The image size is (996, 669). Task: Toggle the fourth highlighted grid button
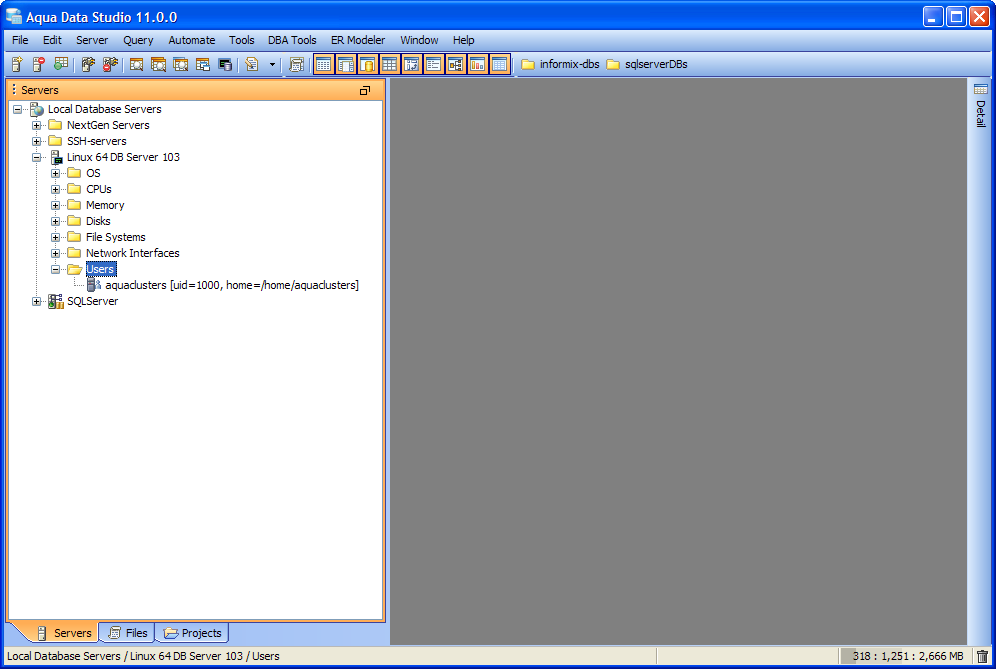(x=389, y=64)
